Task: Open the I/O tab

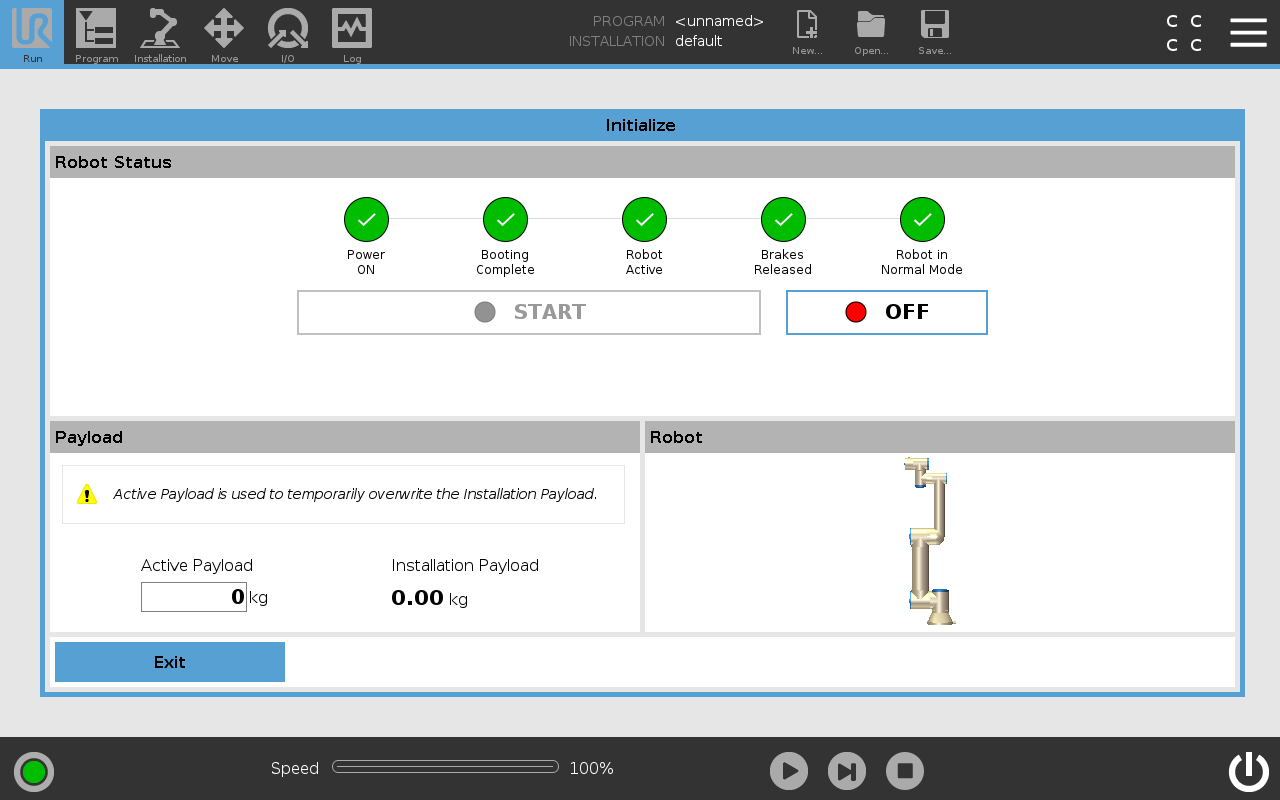Action: coord(288,32)
